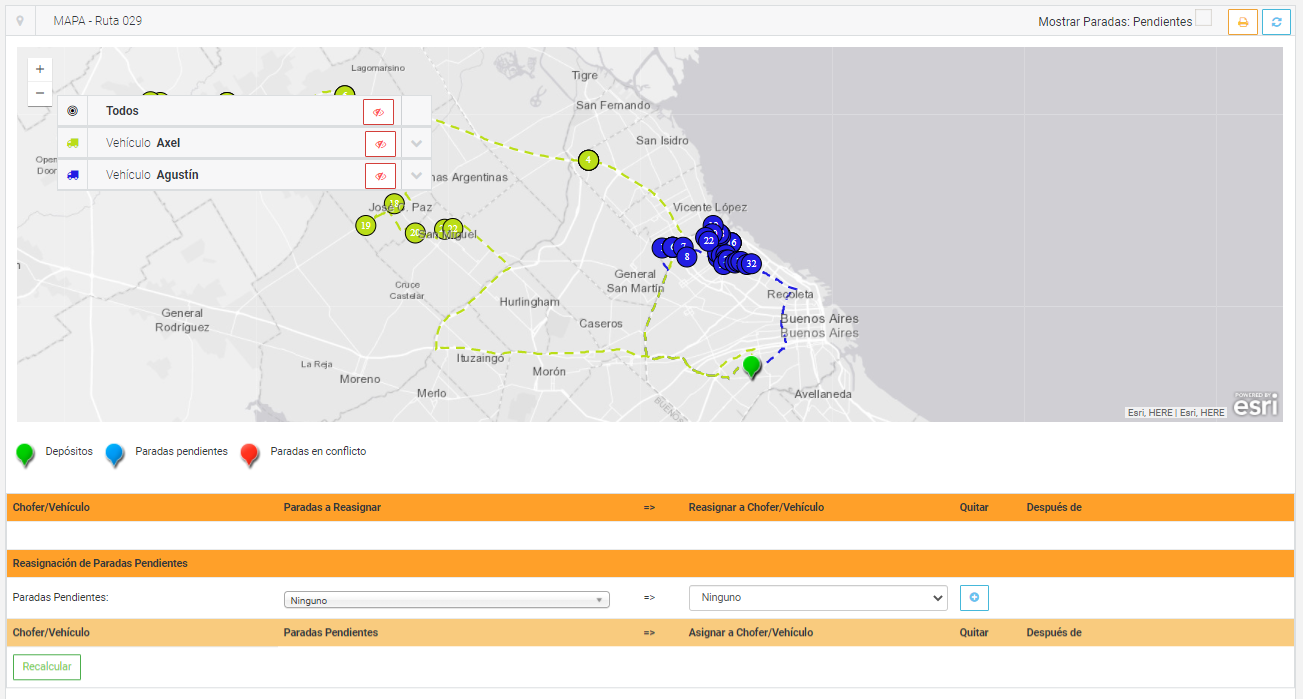Click the blue refresh map icon
Image resolution: width=1303 pixels, height=699 pixels.
(1276, 22)
